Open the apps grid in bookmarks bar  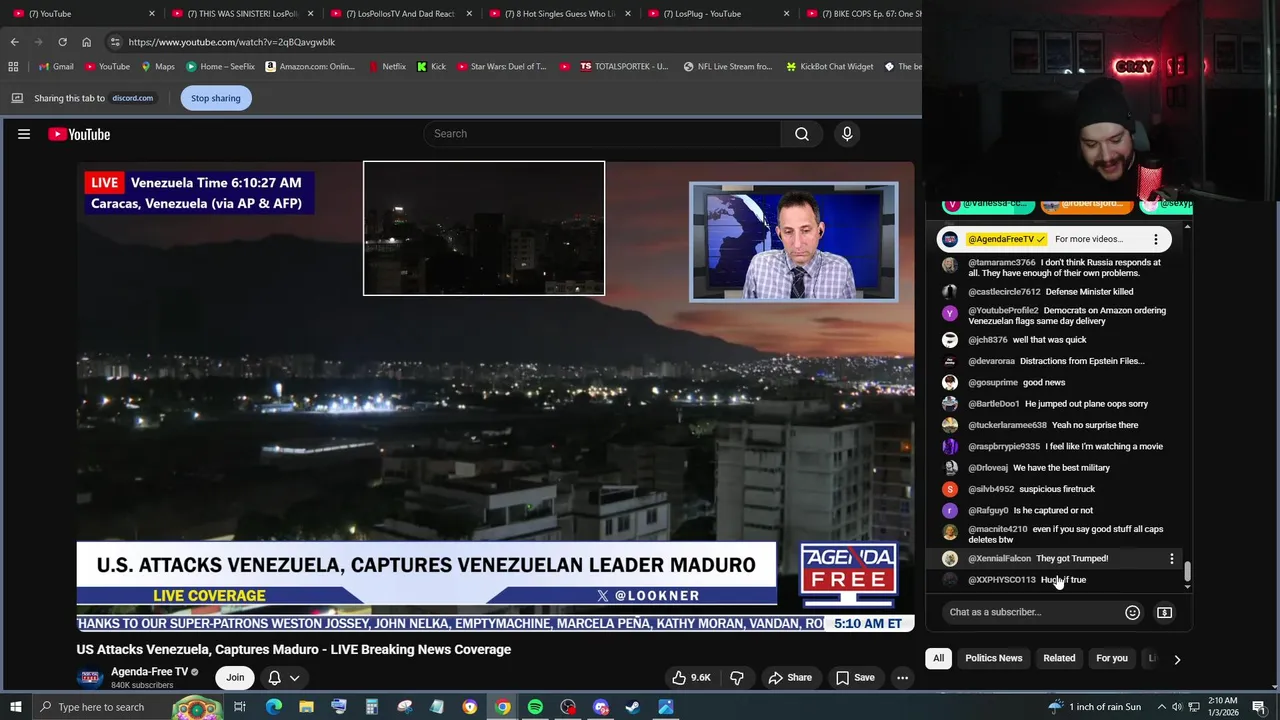coord(13,67)
